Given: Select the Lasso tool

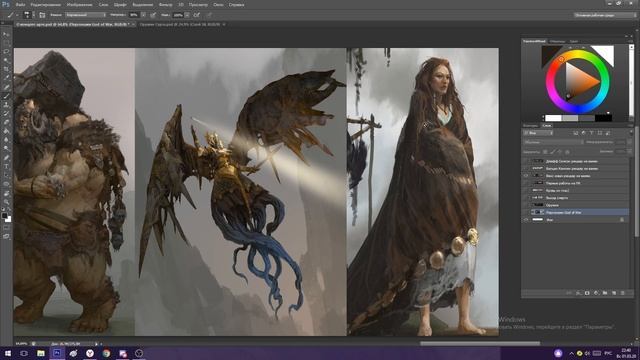Looking at the screenshot, I should pos(6,51).
